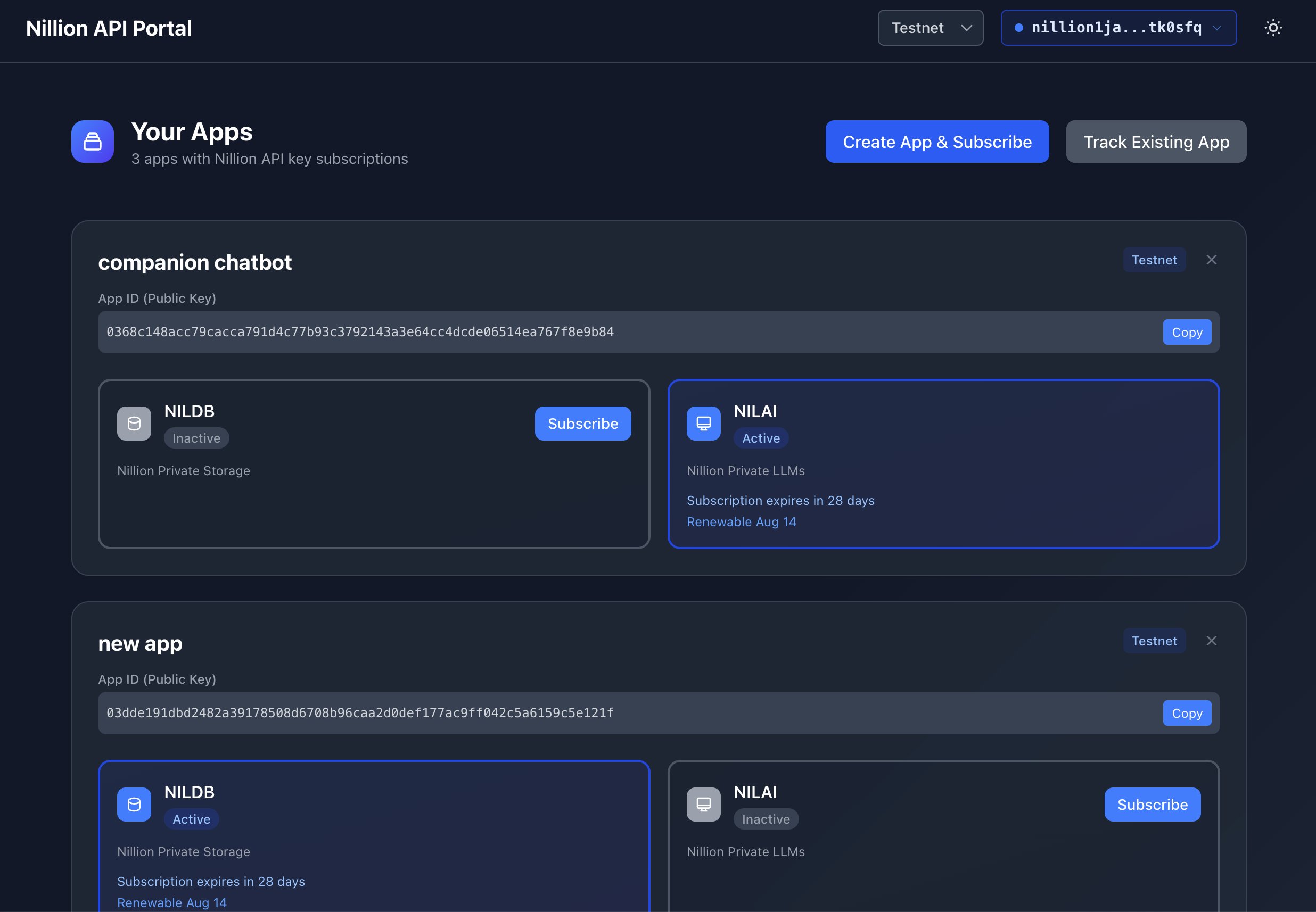
Task: Click the wallet connection status dot
Action: click(1021, 27)
